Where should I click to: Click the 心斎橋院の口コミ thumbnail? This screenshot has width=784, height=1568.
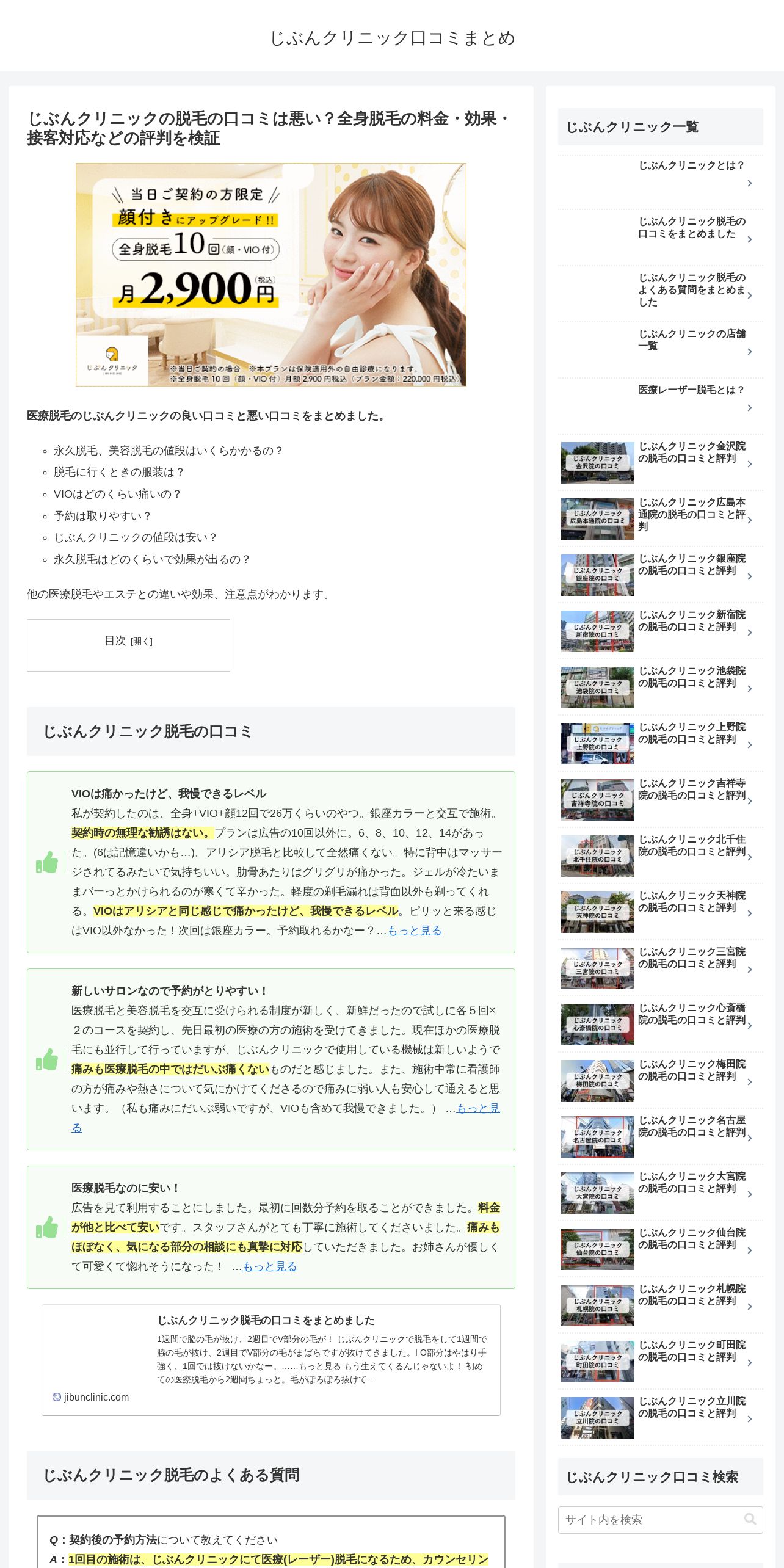pyautogui.click(x=597, y=1025)
